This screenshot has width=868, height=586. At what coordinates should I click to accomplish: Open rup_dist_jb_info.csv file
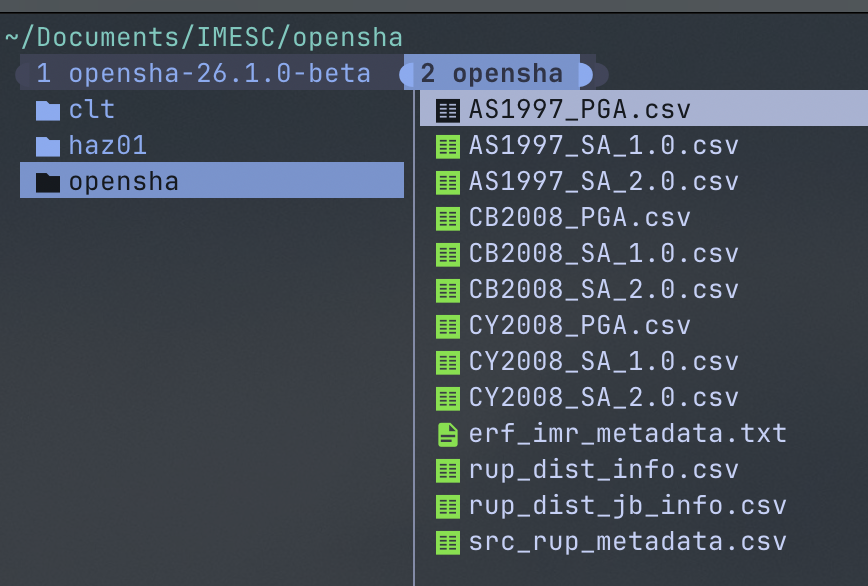pos(627,506)
